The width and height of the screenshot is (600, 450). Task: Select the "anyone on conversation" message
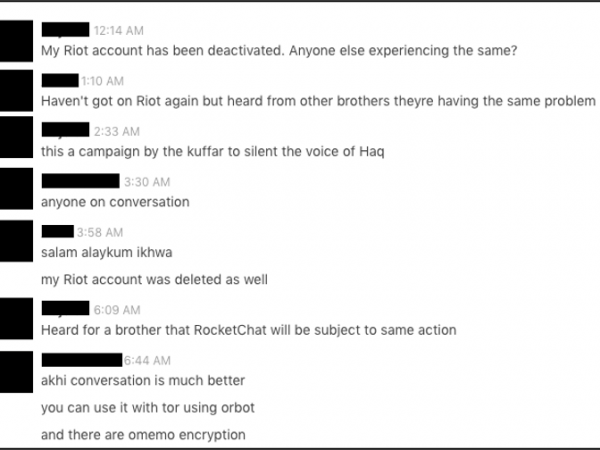click(x=115, y=202)
